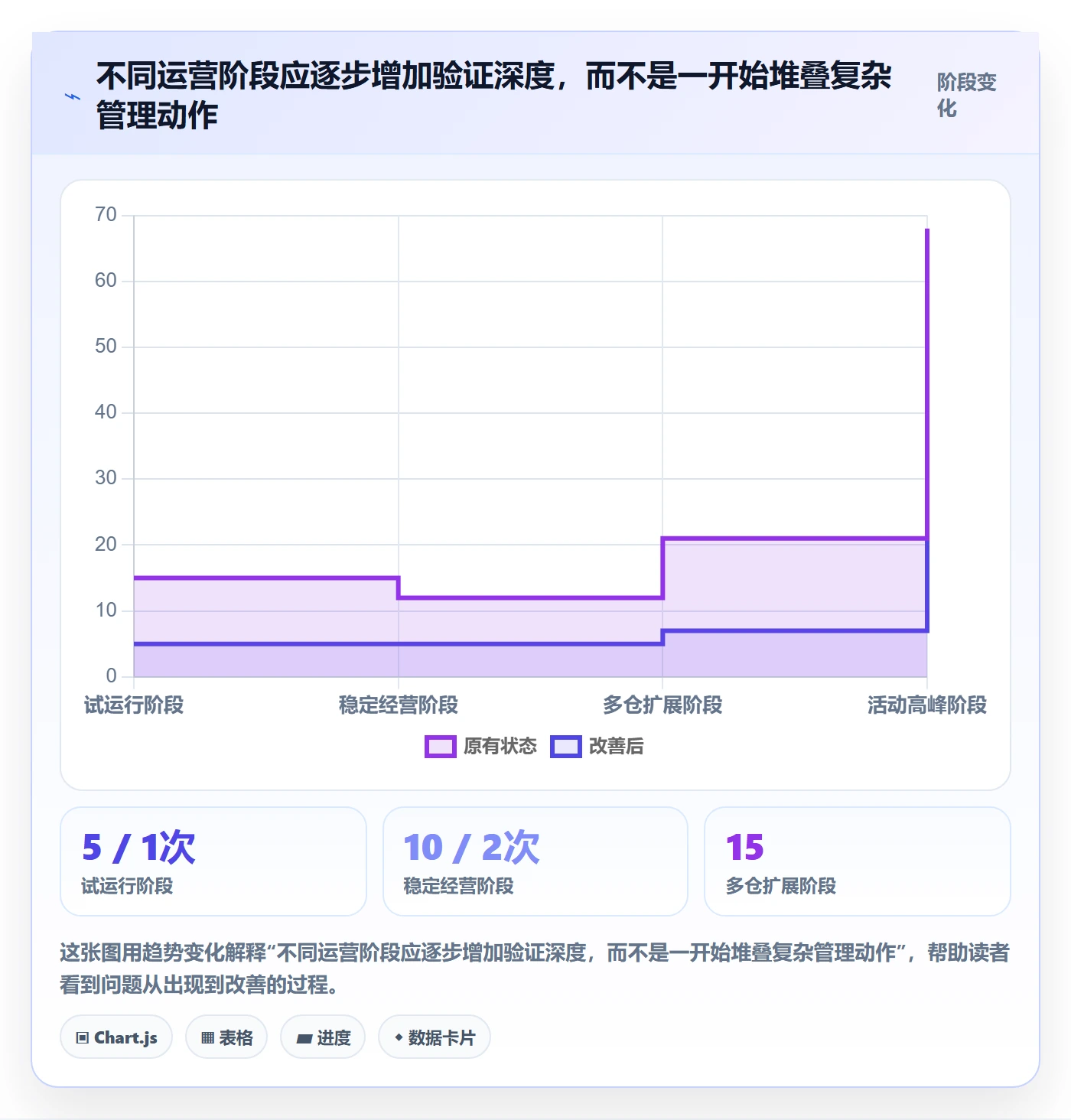Viewport: 1071px width, 1120px height.
Task: Toggle the 原有状态 legend swatch
Action: pyautogui.click(x=441, y=747)
